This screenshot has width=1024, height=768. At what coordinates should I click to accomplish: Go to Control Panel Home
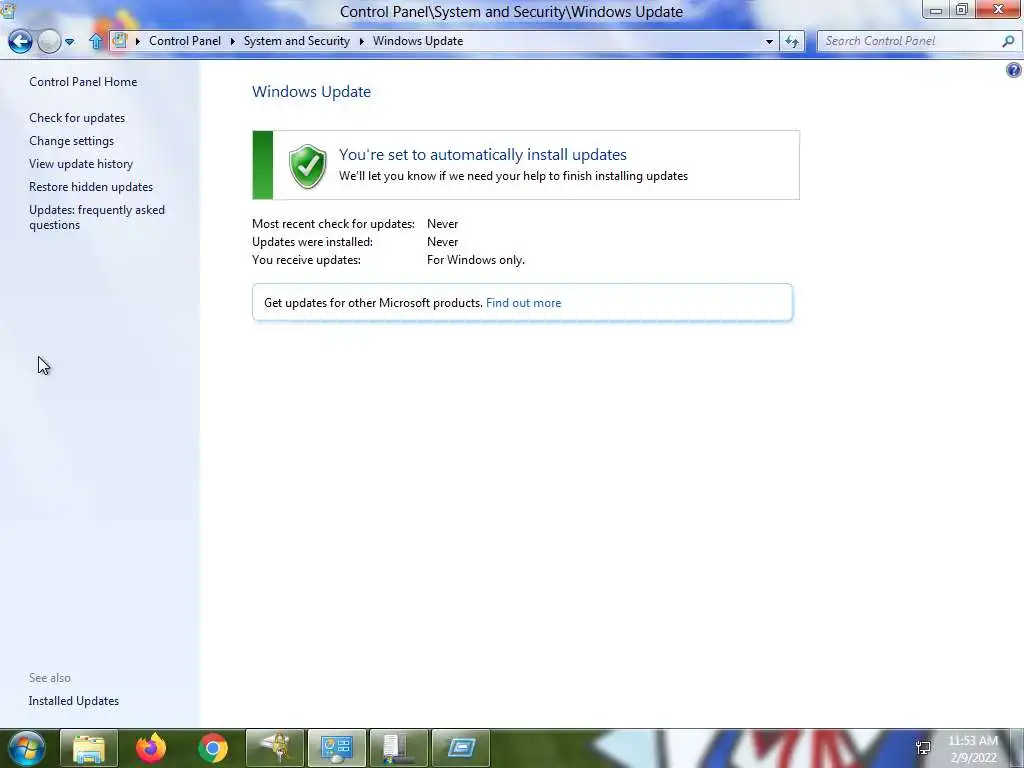point(83,82)
